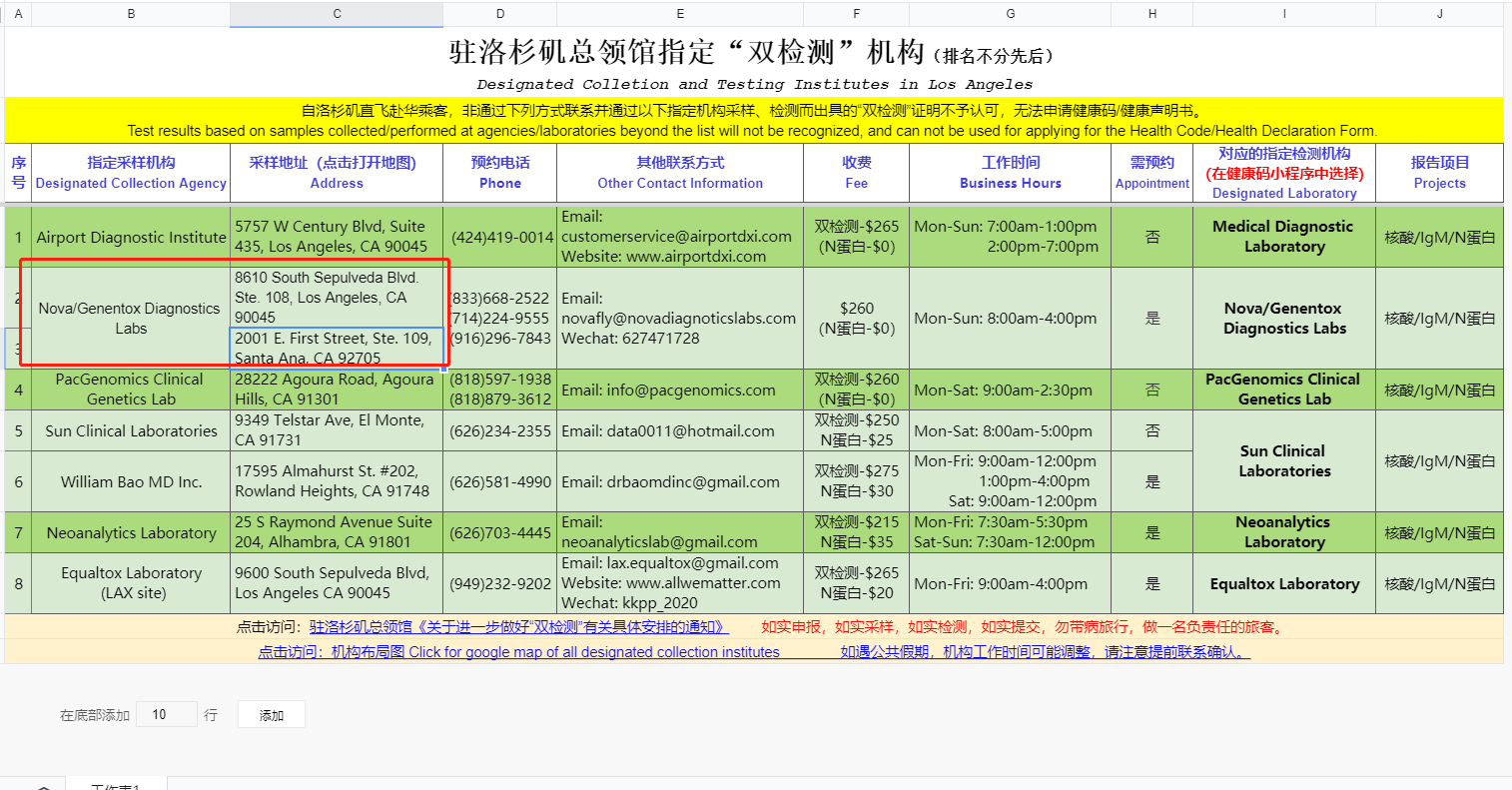This screenshot has height=790, width=1512.
Task: Select PacGenomics Clinical Genetics Lab agency cell
Action: (131, 390)
